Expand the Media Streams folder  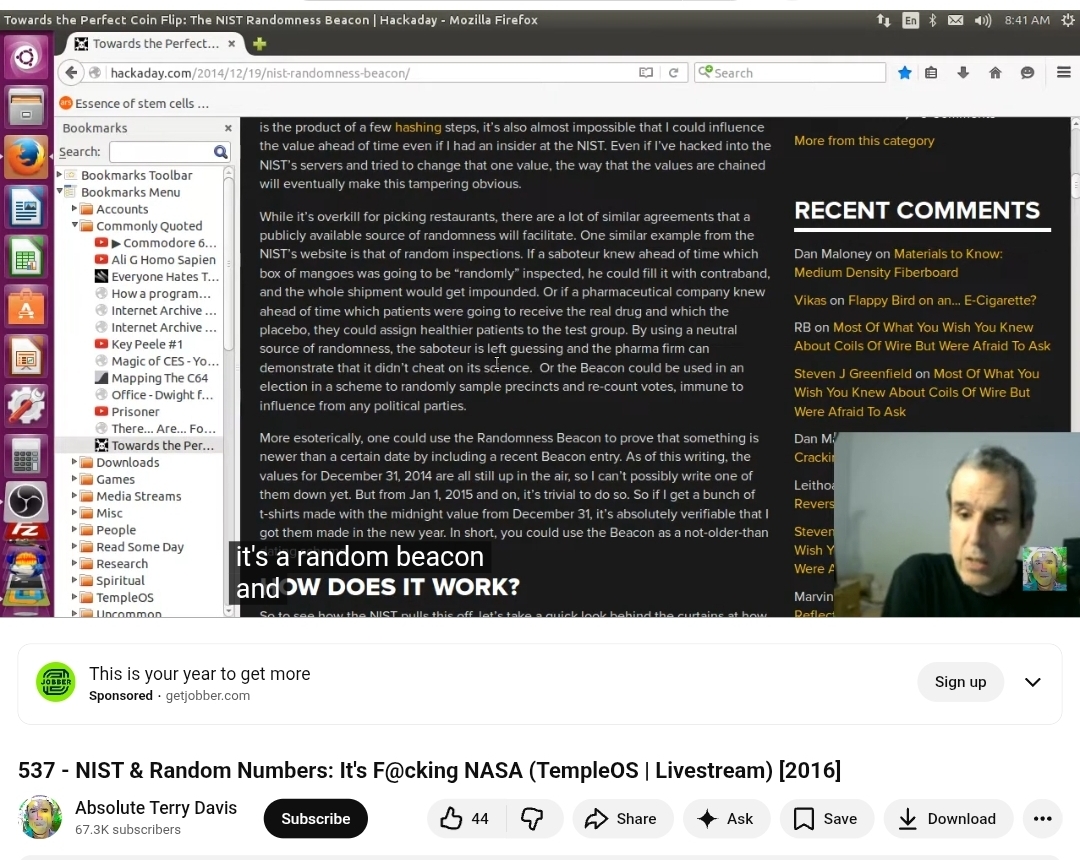pos(74,495)
